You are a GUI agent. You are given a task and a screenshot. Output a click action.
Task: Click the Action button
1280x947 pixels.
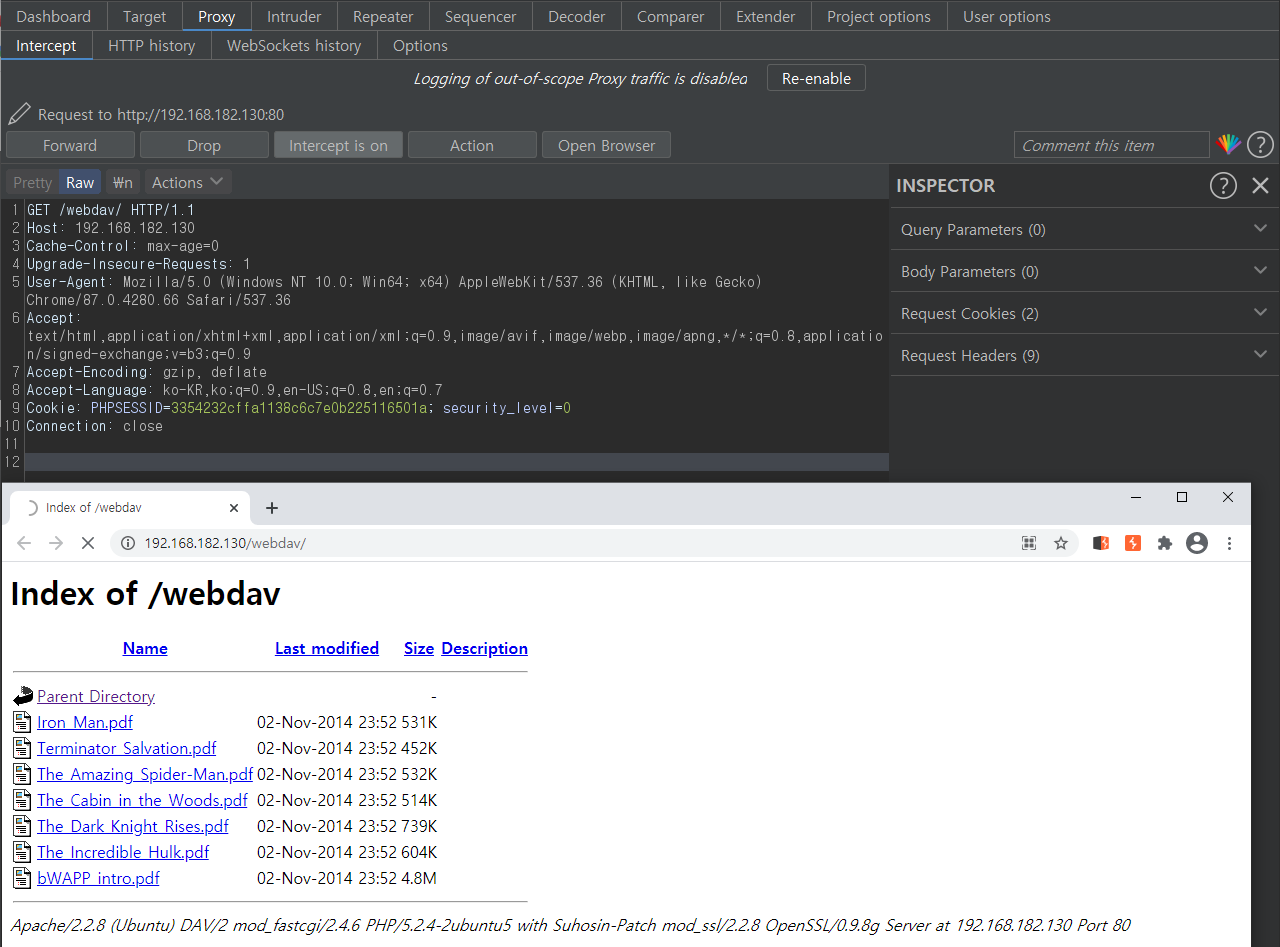tap(472, 145)
